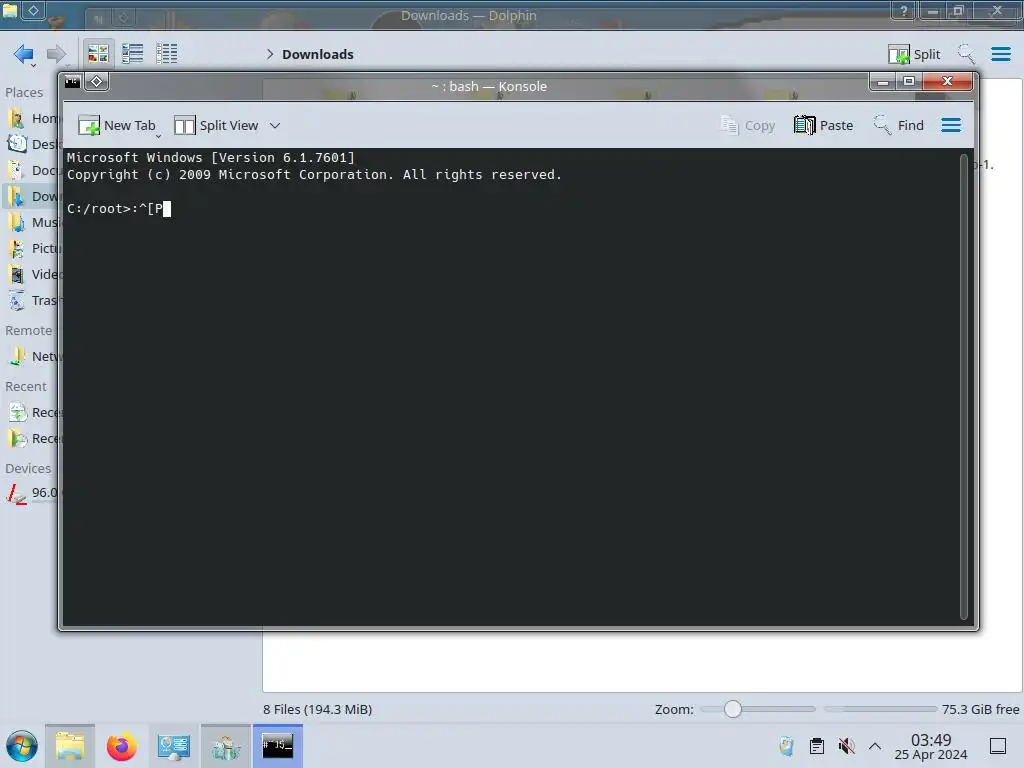Switch Dolphin to Icons view mode
This screenshot has height=768, width=1024.
tap(98, 54)
